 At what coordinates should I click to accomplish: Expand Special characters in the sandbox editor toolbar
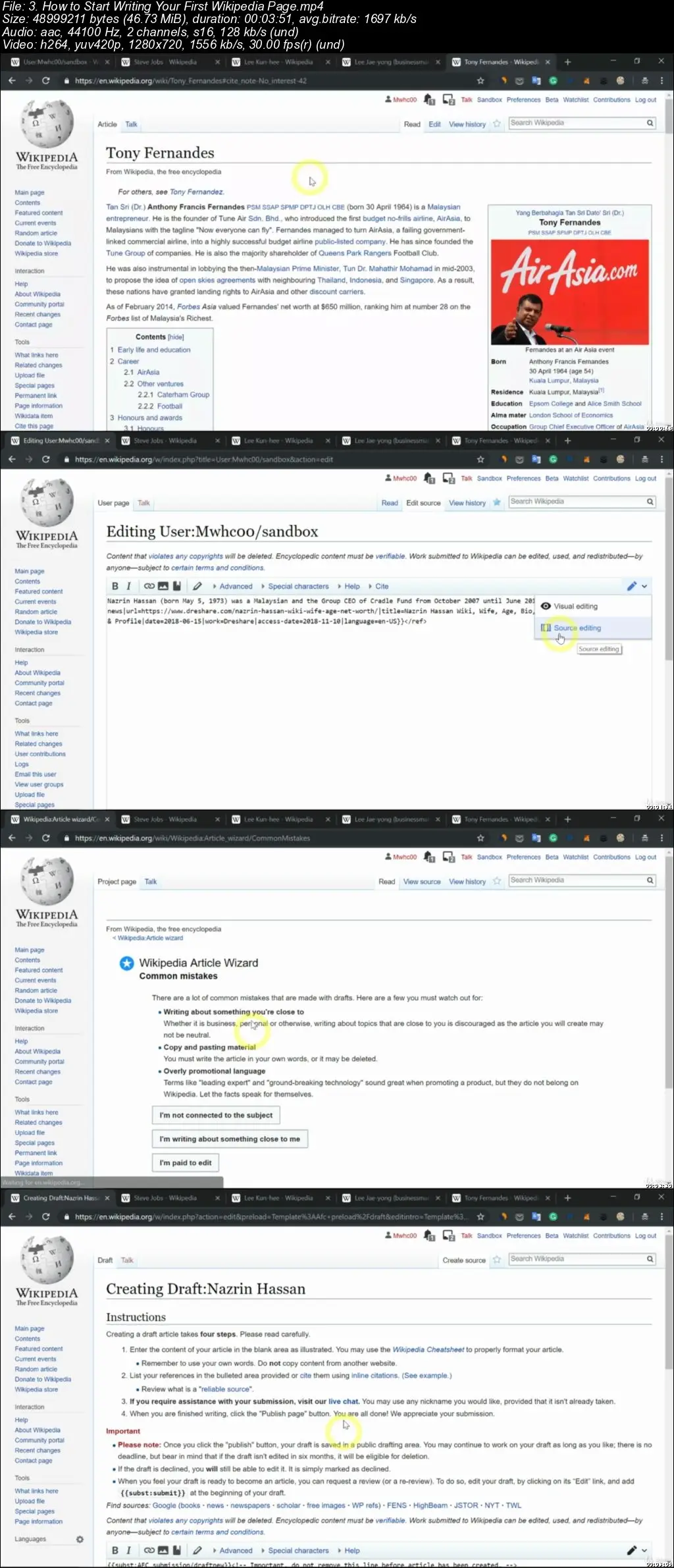point(294,586)
